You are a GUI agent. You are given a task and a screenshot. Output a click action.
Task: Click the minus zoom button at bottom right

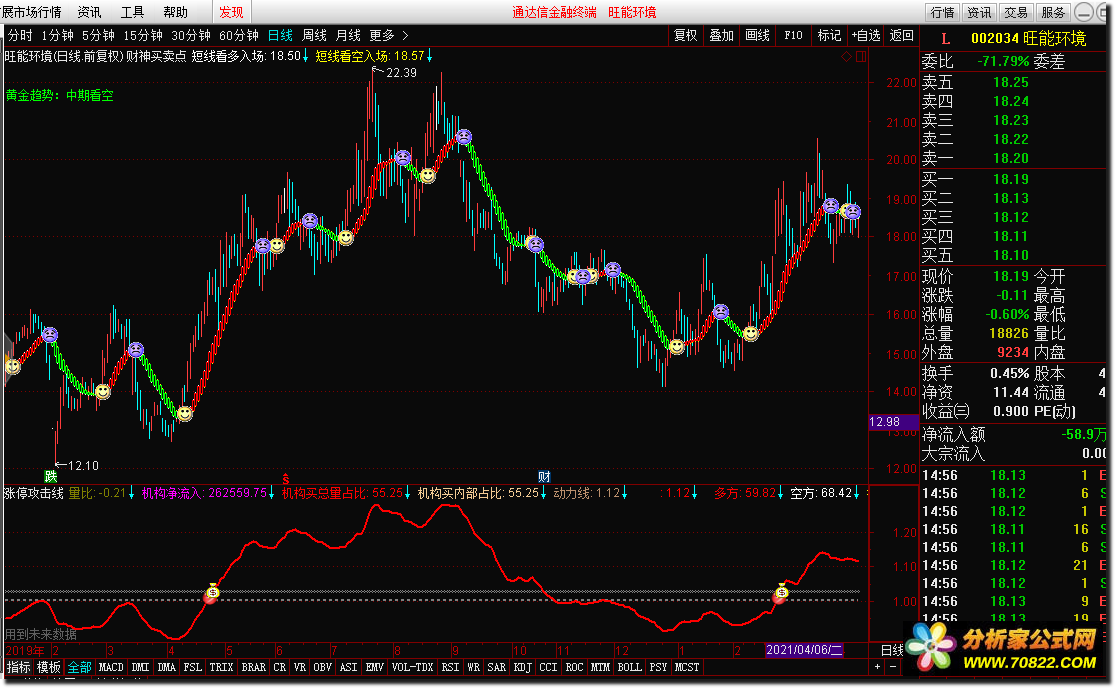893,667
